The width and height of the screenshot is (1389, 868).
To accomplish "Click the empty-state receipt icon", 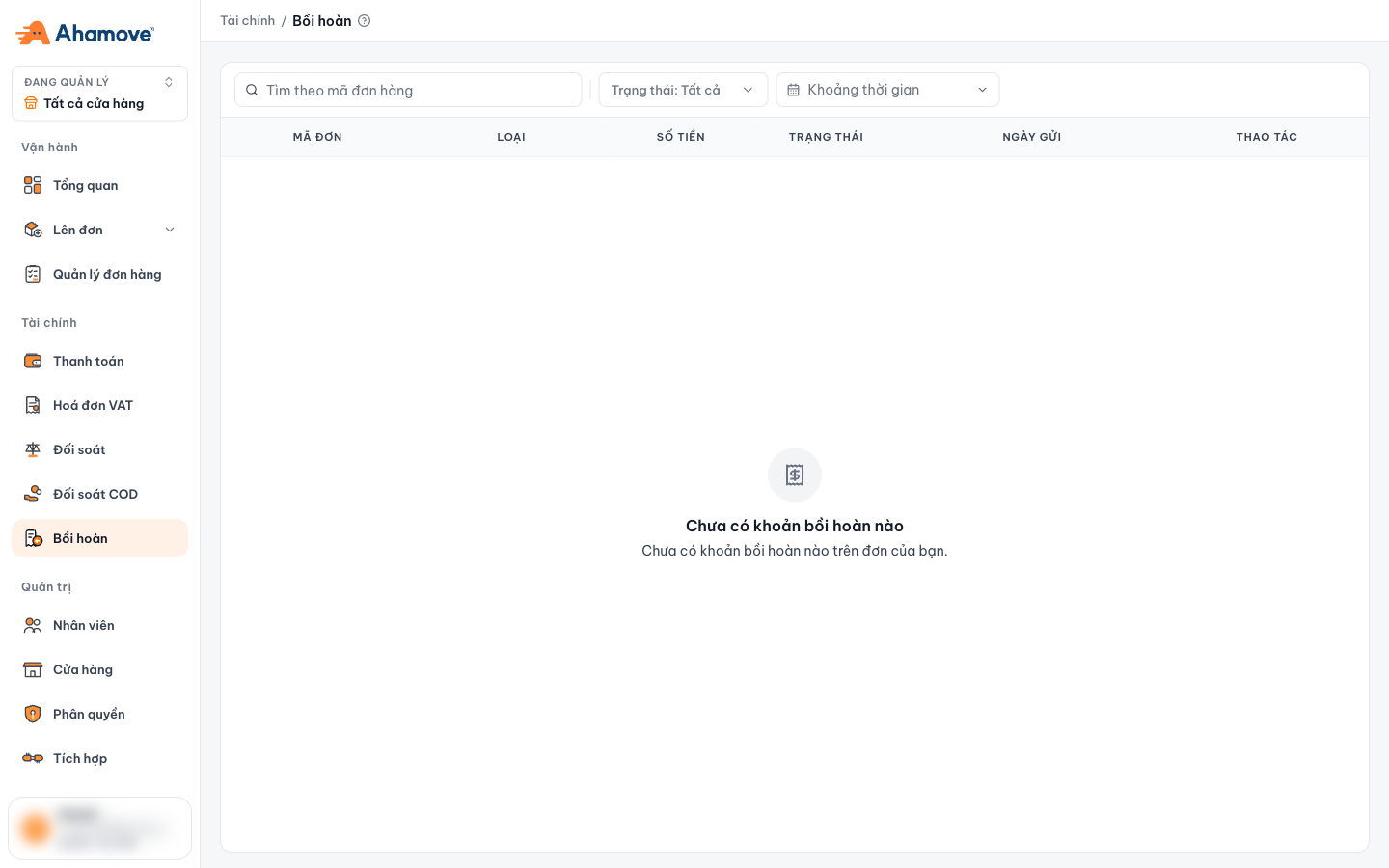I will tap(795, 475).
